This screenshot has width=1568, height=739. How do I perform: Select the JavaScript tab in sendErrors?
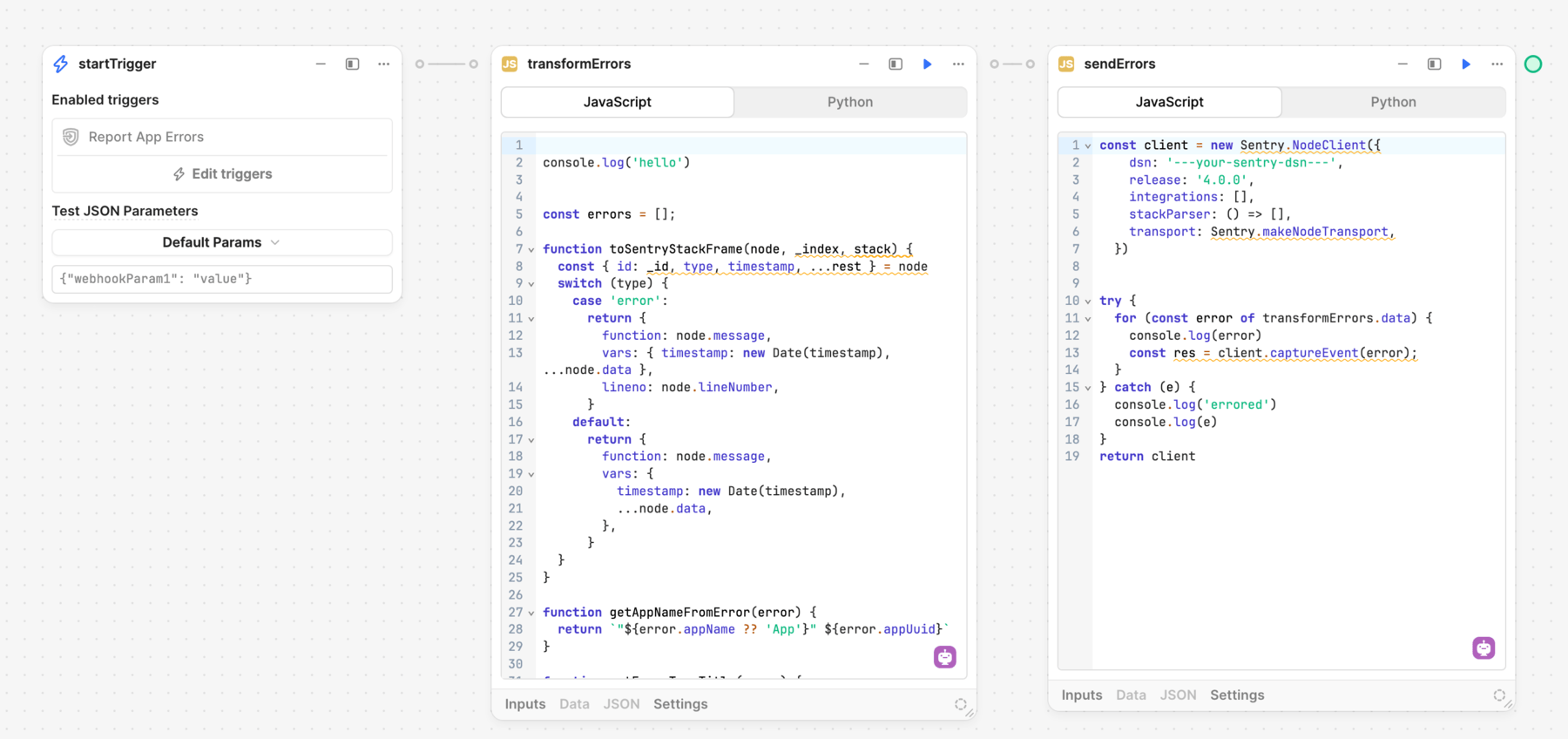(x=1170, y=102)
